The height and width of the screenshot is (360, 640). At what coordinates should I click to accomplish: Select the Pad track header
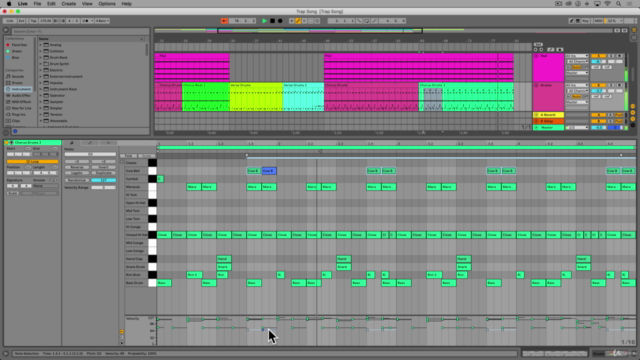click(x=548, y=67)
